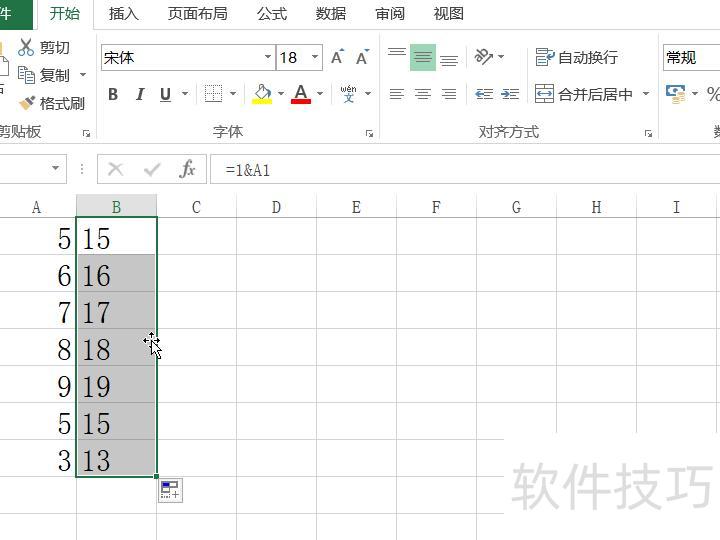Open the font name dropdown arrow
Image resolution: width=720 pixels, height=540 pixels.
pos(268,57)
